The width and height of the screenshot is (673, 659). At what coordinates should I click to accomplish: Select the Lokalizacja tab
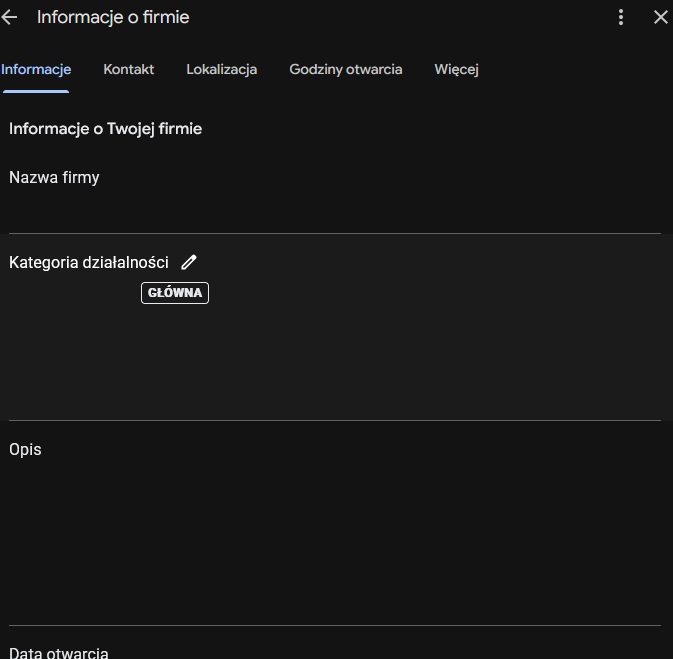(221, 69)
